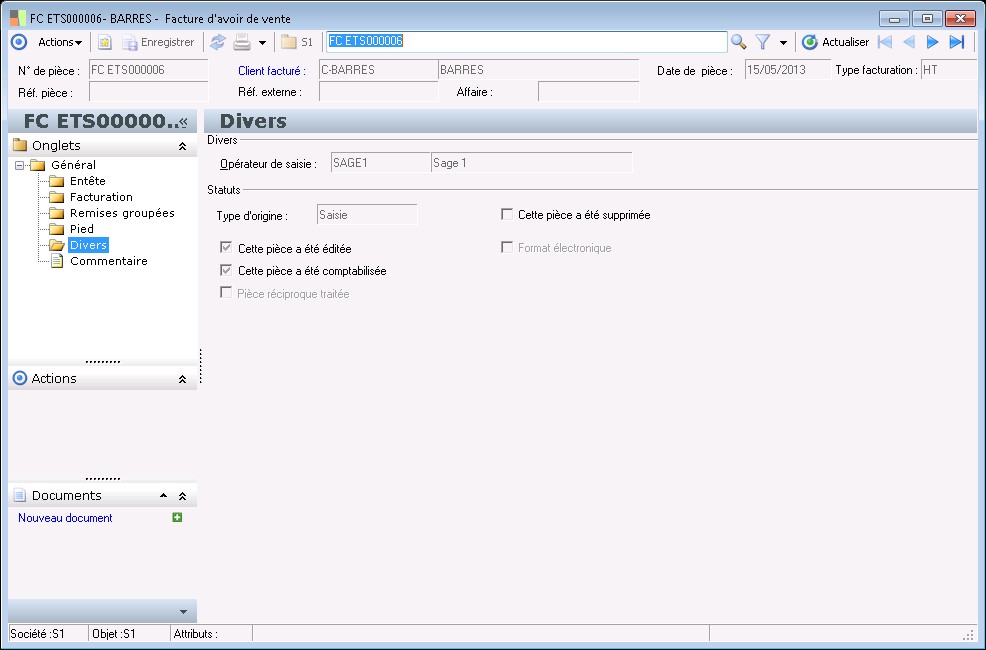Toggle Cette pièce a été éditée checkbox

pos(226,248)
